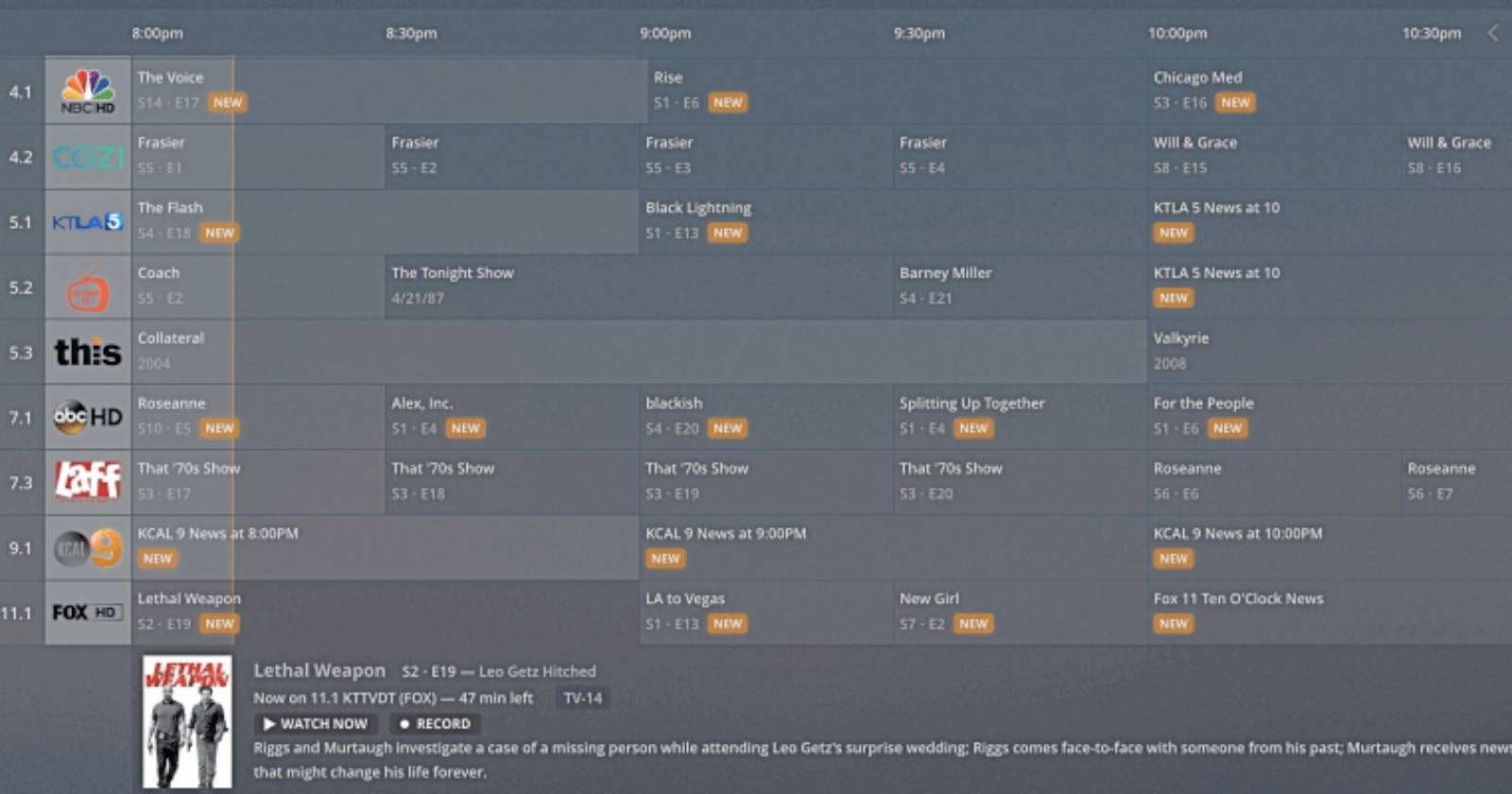
Task: Select the FOX HD channel logo
Action: click(x=88, y=613)
